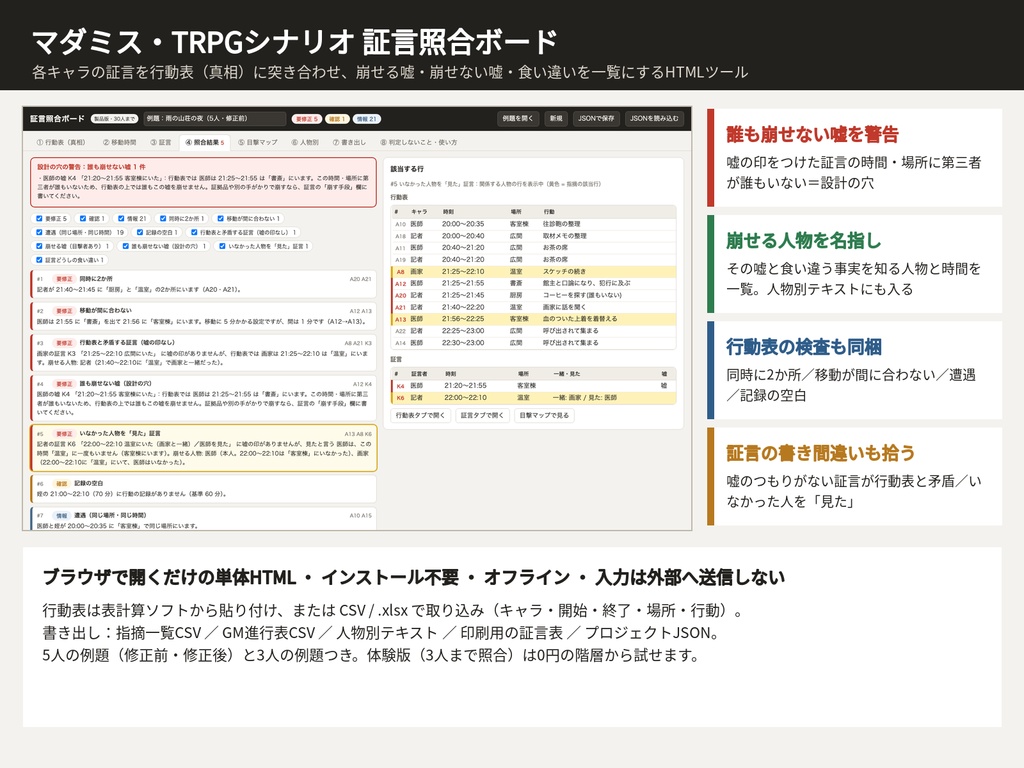This screenshot has width=1024, height=768.
Task: Click action row A21 記者 画家に話を聞く
Action: point(533,307)
